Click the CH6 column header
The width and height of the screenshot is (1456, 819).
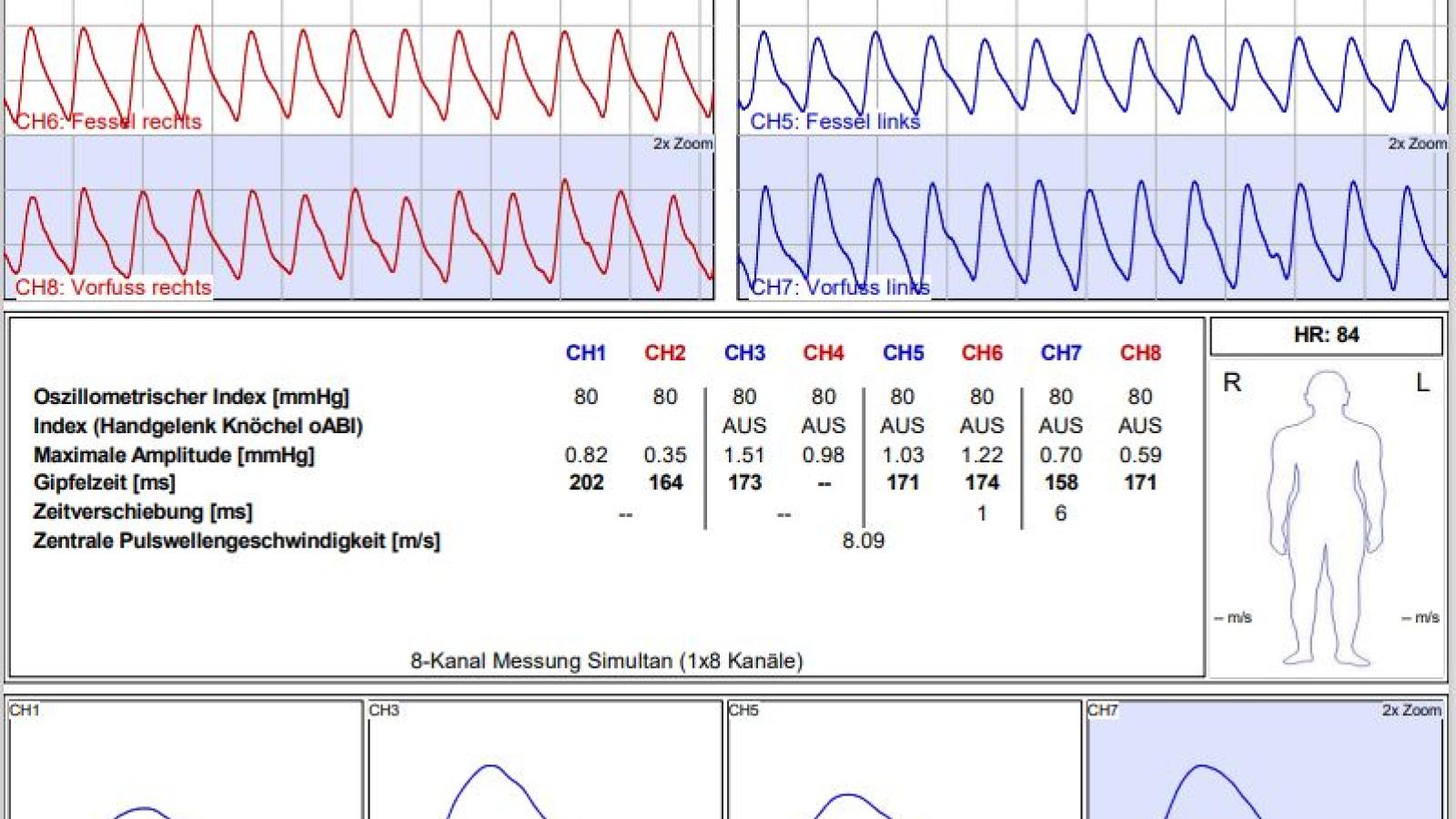point(982,353)
